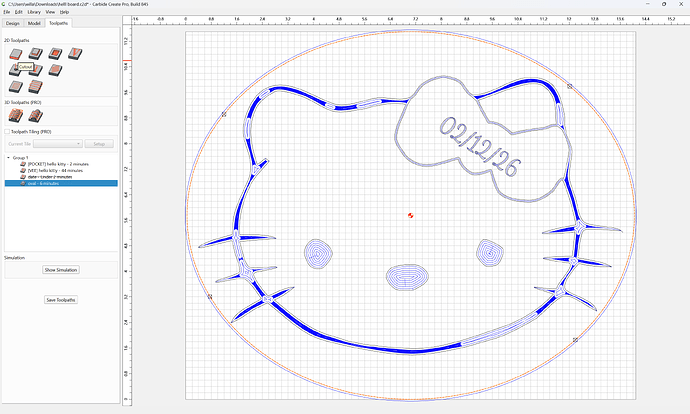Click the nose pocket shape on canvas
This screenshot has height=414, width=690.
(x=407, y=277)
